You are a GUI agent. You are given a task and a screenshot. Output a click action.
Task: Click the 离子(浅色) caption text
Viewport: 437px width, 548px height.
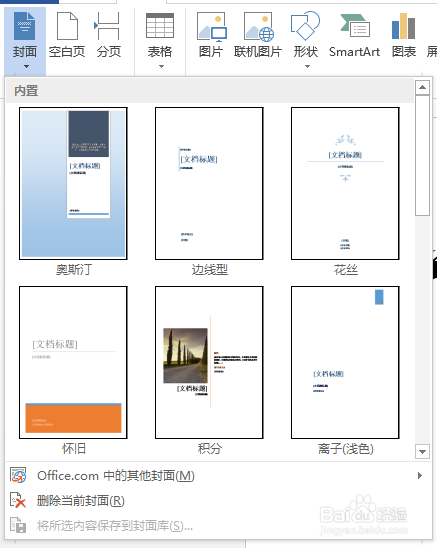(346, 449)
